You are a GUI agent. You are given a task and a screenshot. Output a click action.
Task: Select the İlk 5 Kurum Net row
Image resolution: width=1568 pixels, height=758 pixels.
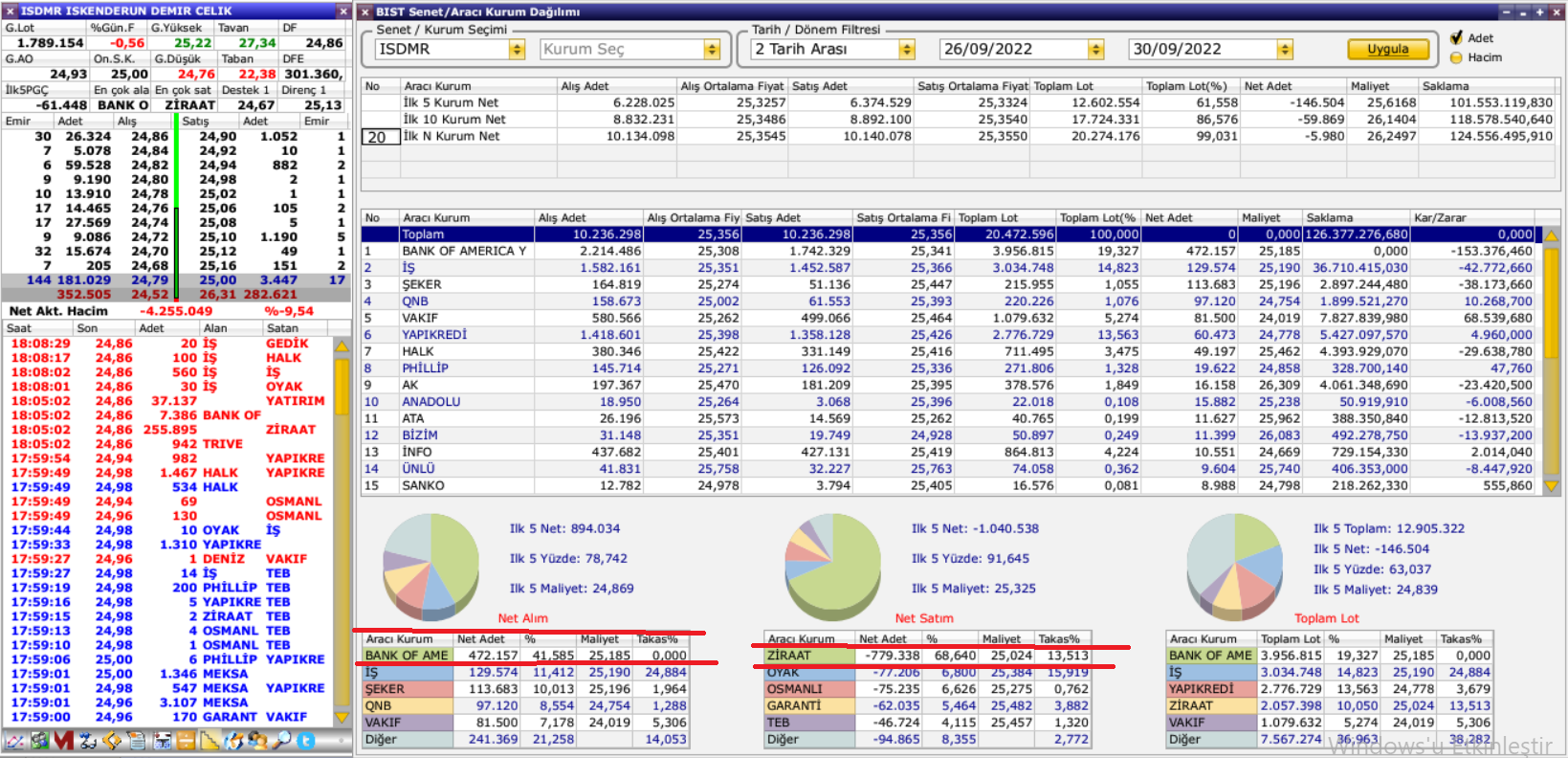pos(958,102)
